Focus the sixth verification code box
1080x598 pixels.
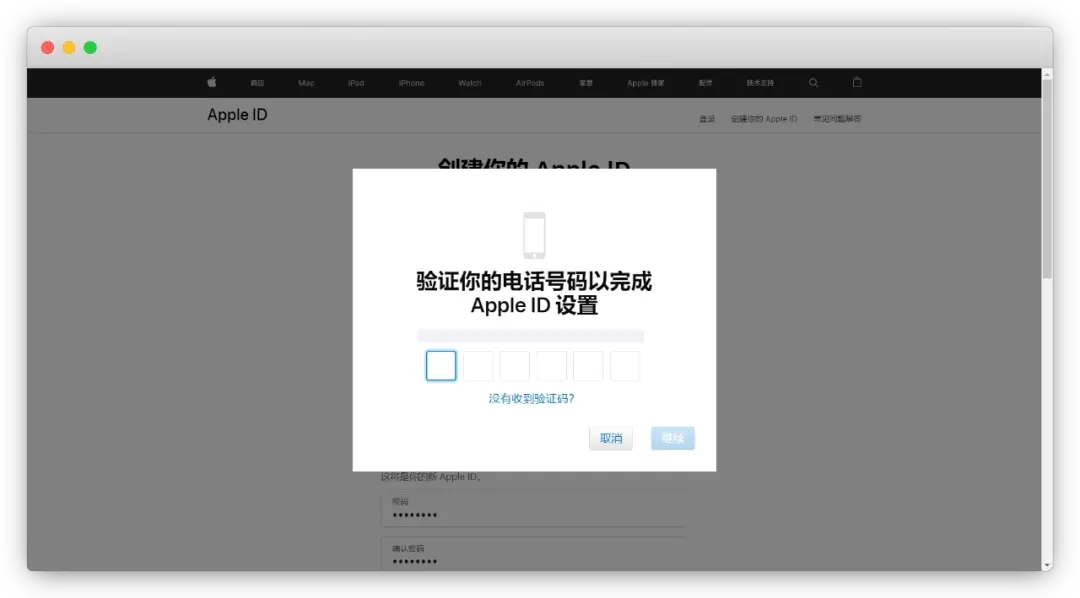[x=625, y=366]
